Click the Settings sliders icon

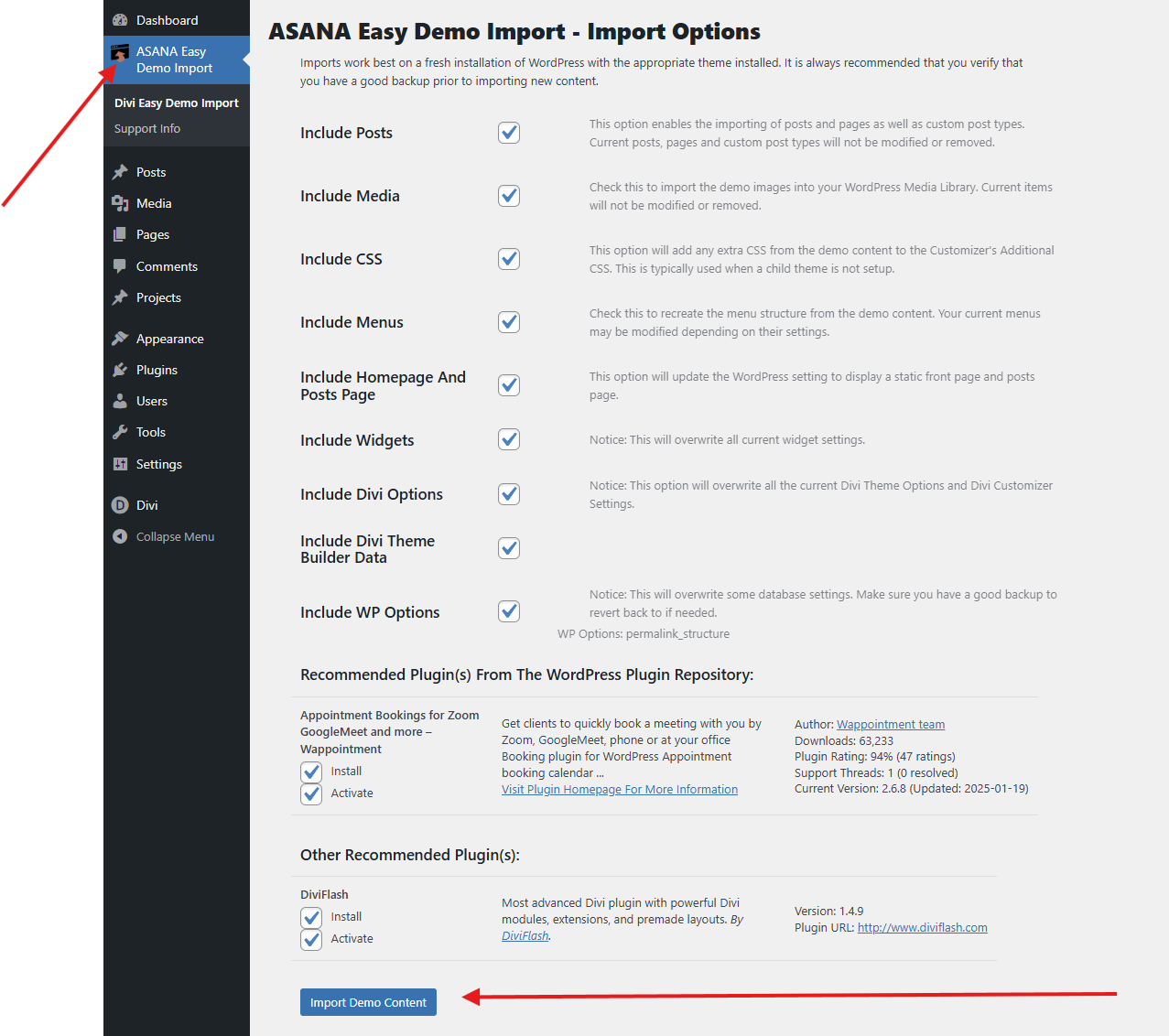point(120,464)
